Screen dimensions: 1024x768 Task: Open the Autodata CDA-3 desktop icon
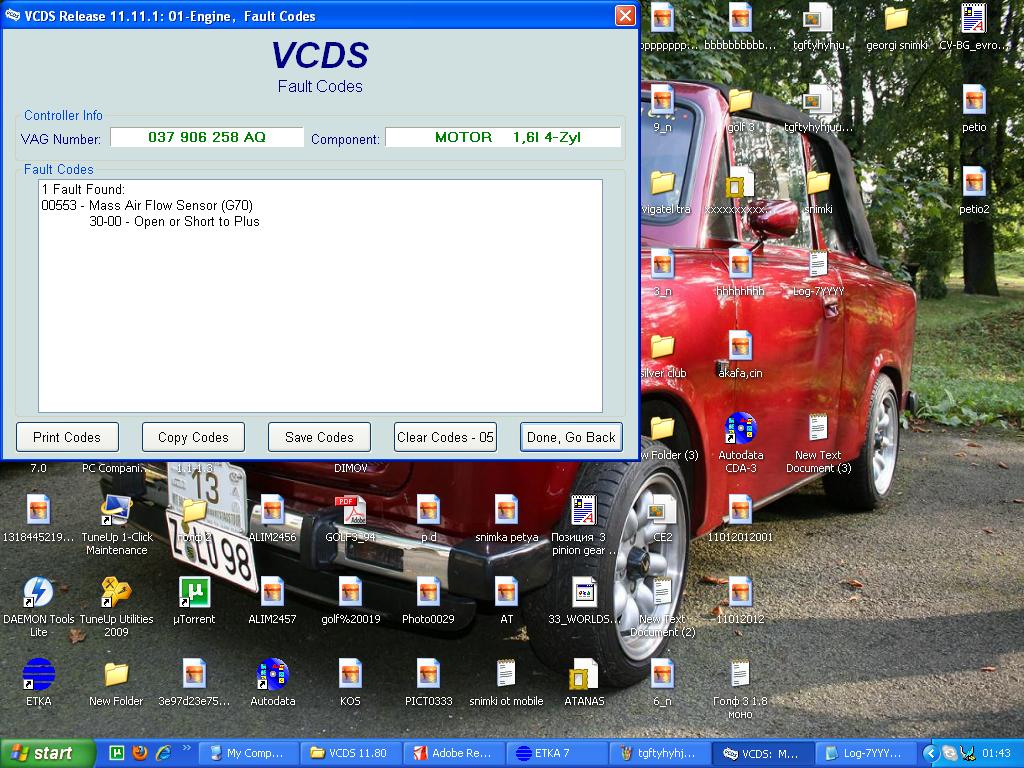[740, 429]
